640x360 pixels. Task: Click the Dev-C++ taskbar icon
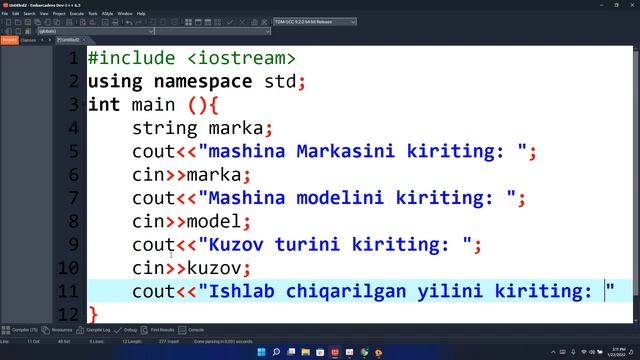[335, 352]
